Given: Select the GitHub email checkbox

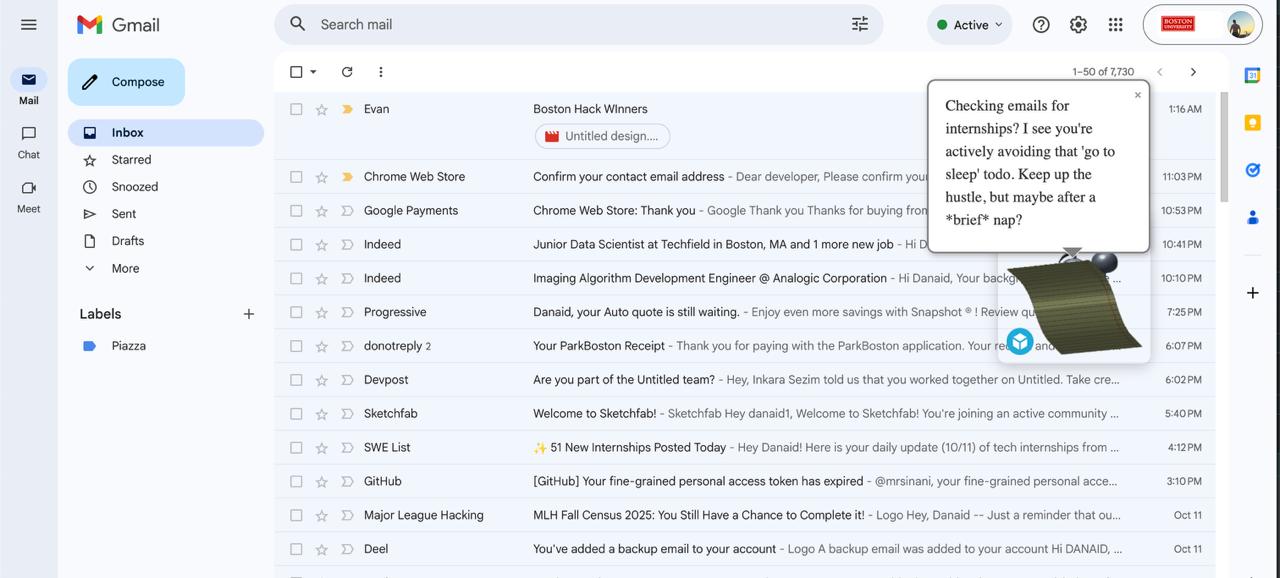Looking at the screenshot, I should [296, 481].
